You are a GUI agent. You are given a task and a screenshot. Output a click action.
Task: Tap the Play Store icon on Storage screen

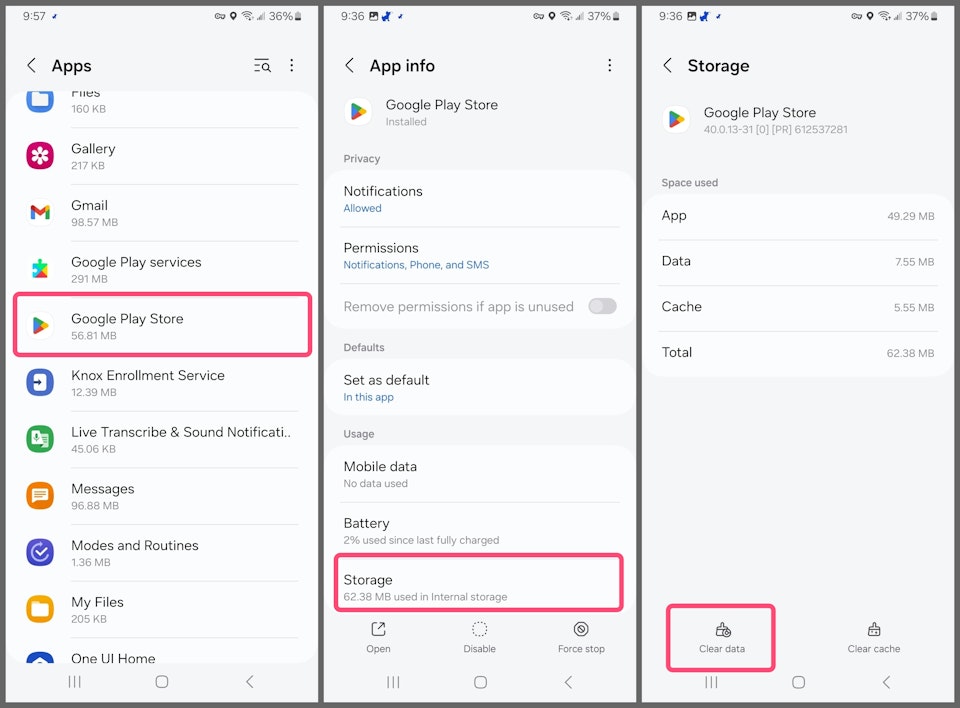coord(676,119)
